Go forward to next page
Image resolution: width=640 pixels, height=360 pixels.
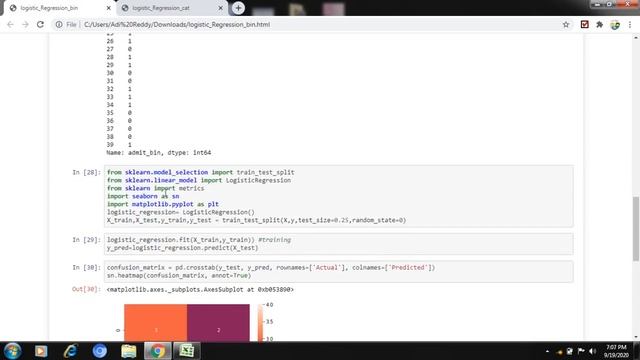point(25,24)
